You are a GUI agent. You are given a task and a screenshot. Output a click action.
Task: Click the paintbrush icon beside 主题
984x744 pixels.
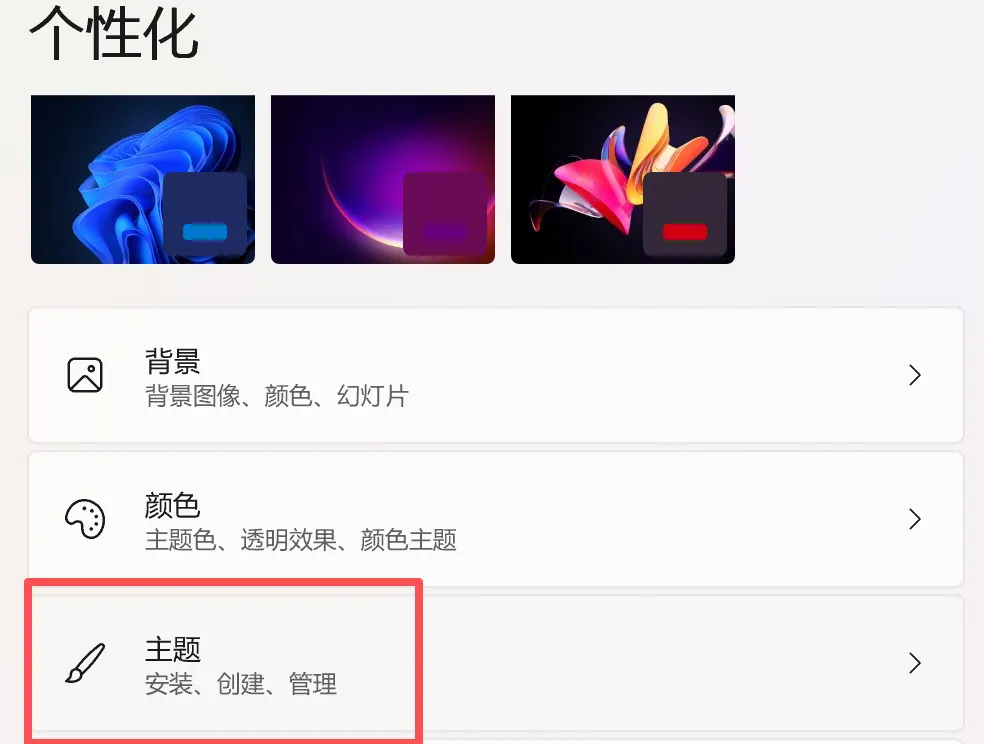(x=85, y=663)
